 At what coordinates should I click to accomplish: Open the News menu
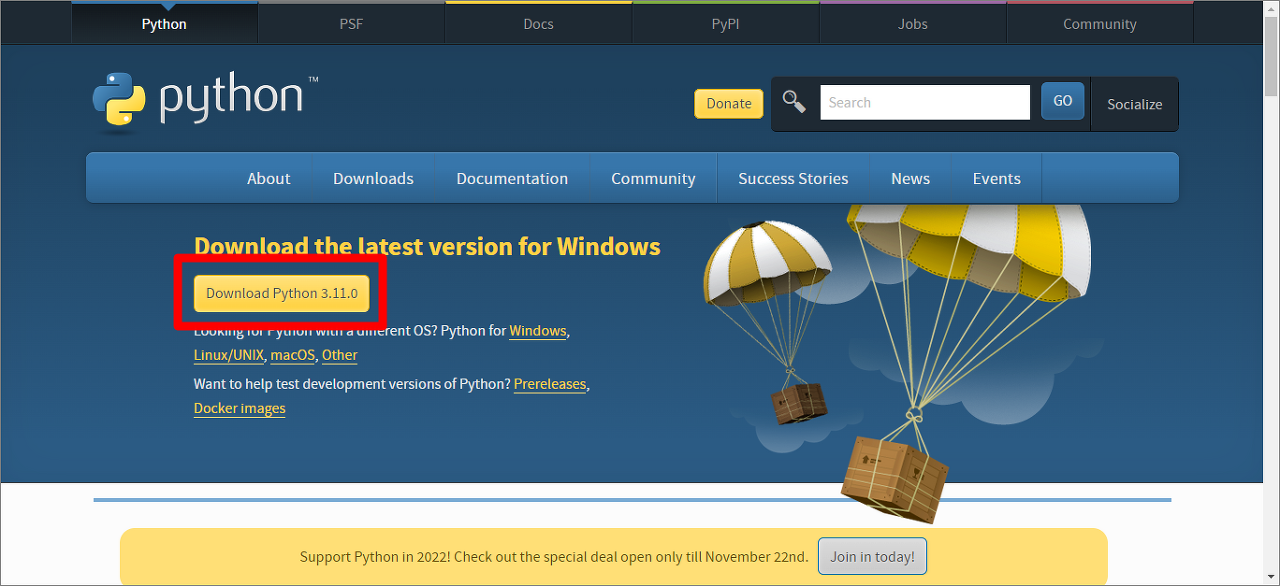(x=910, y=178)
